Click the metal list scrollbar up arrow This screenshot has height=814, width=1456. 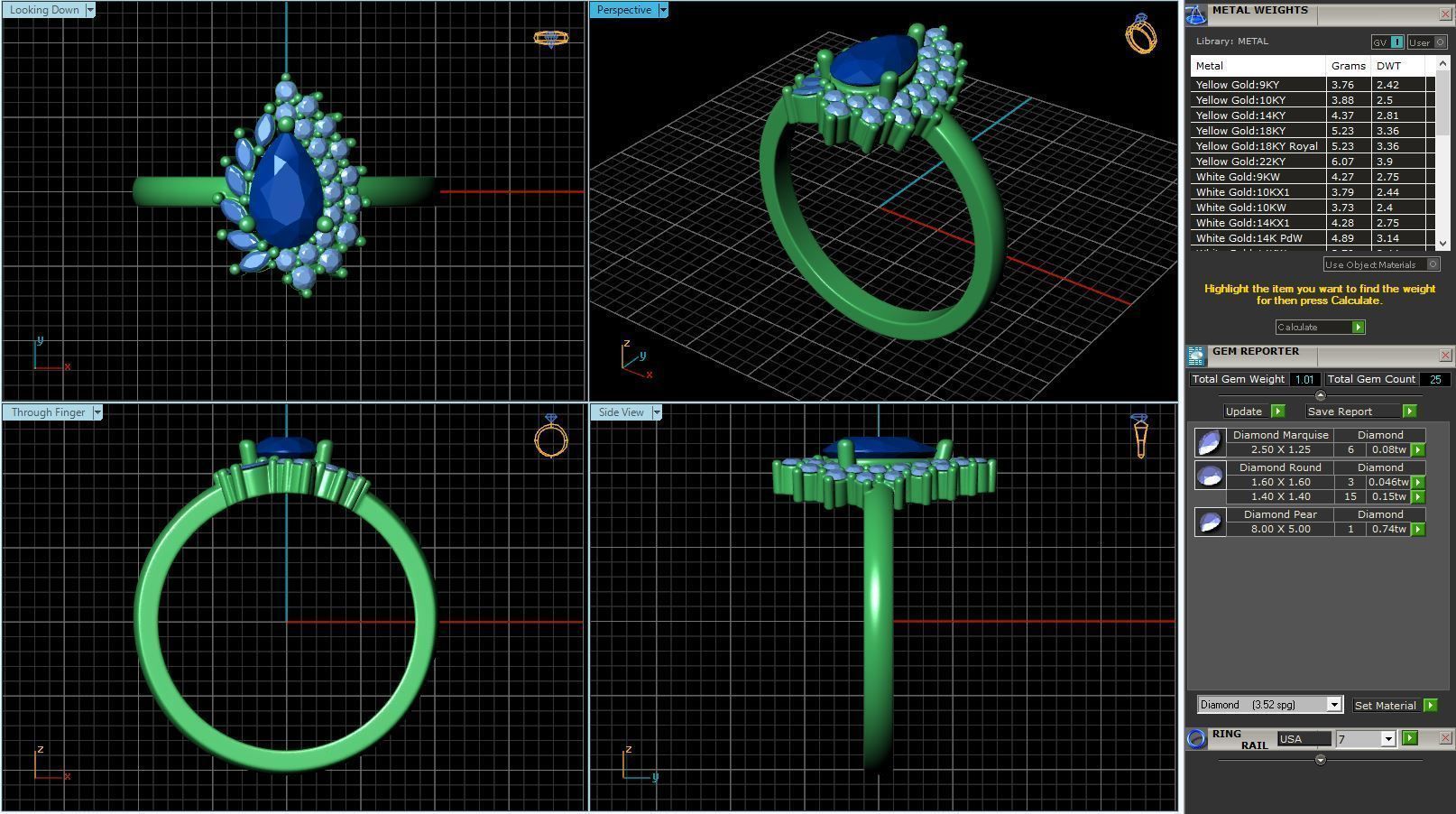click(1442, 63)
